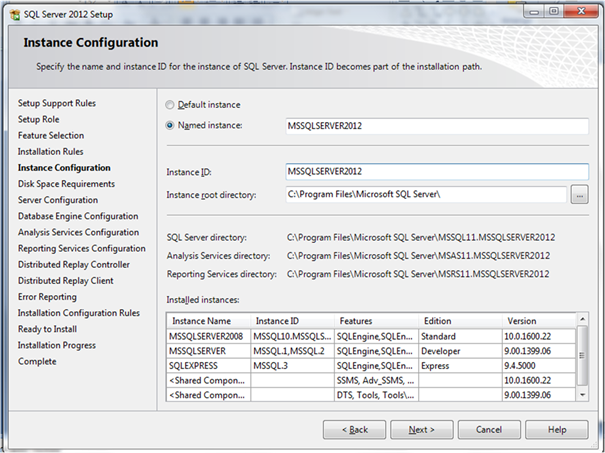Image resolution: width=605 pixels, height=453 pixels.
Task: Click the SQL Server Setup title bar icon
Action: [x=15, y=15]
